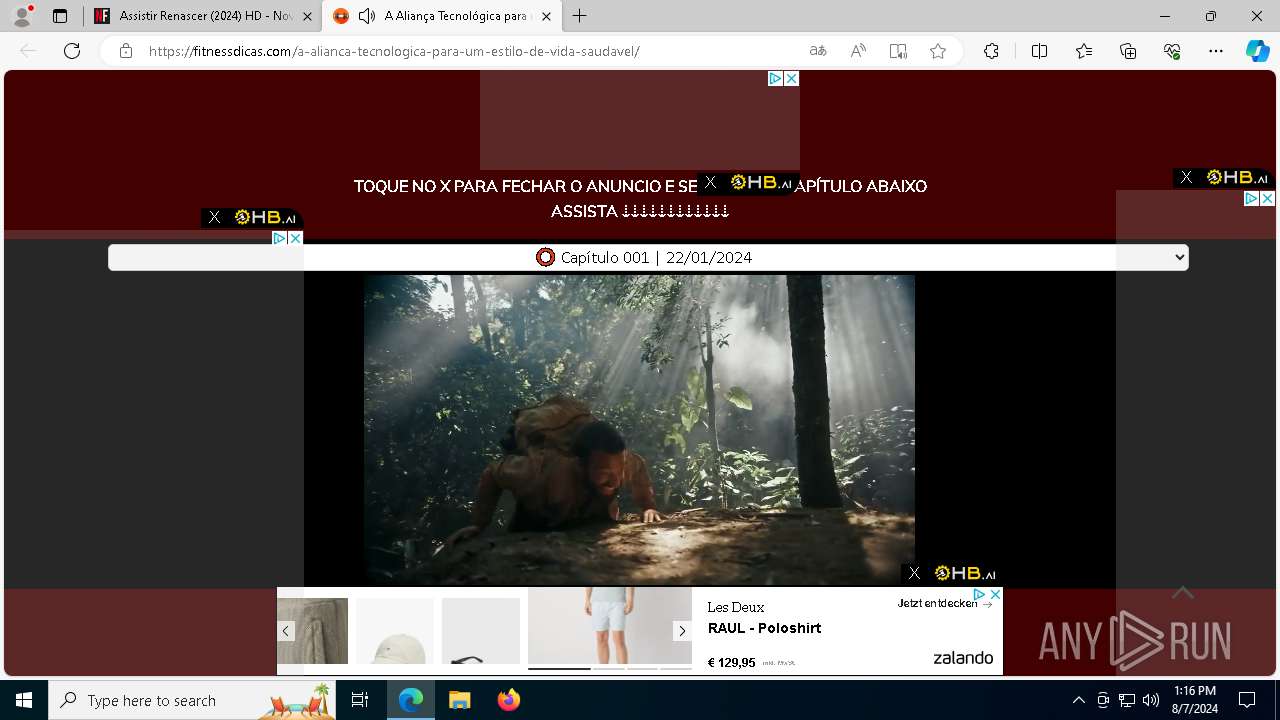Close the Assistir Renascer tab
The width and height of the screenshot is (1280, 720).
click(307, 16)
